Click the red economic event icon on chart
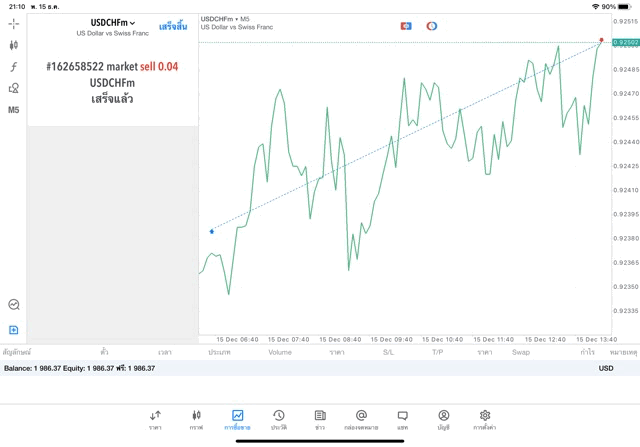Image resolution: width=640 pixels, height=447 pixels. point(406,26)
